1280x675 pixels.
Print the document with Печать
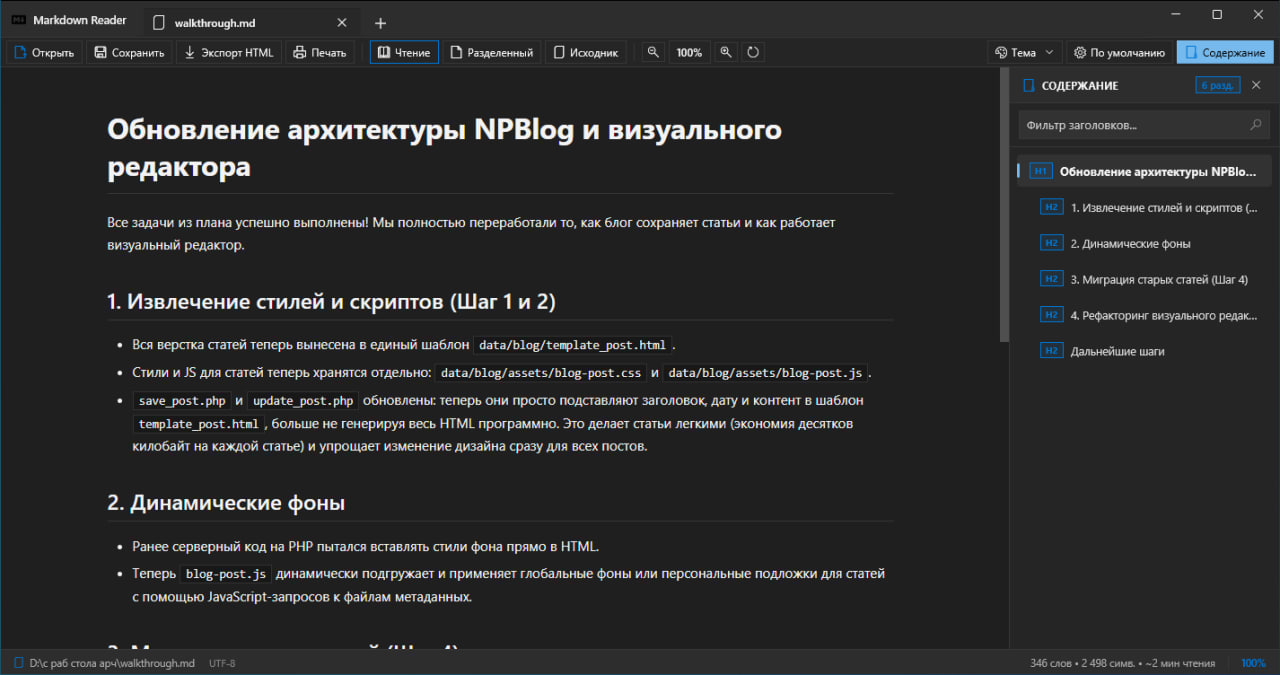coord(319,53)
